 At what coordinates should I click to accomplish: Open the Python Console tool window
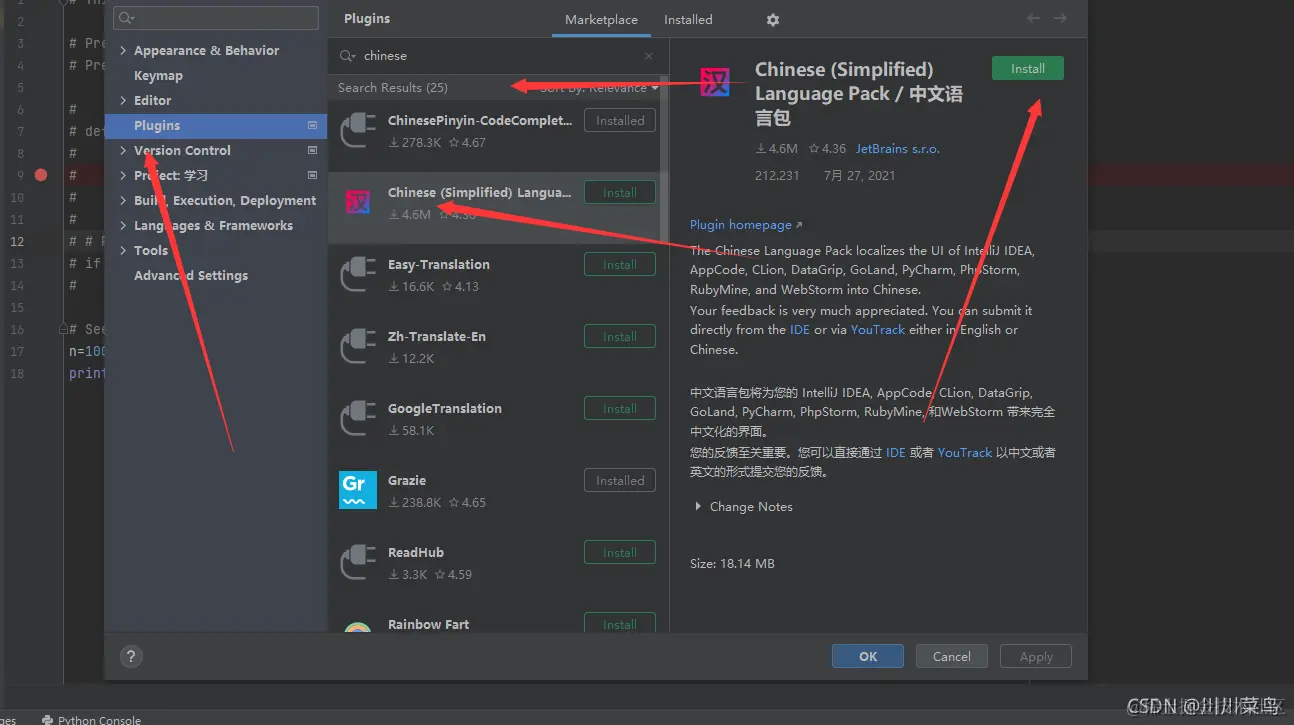pos(91,719)
